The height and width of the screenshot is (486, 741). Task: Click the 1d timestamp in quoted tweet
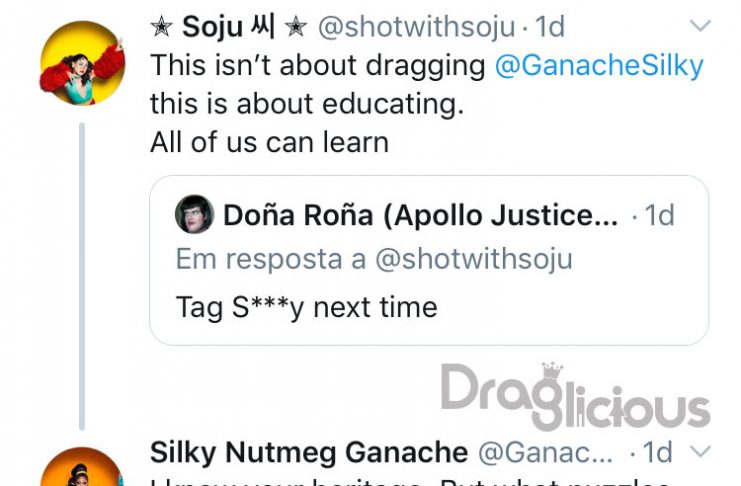(659, 216)
